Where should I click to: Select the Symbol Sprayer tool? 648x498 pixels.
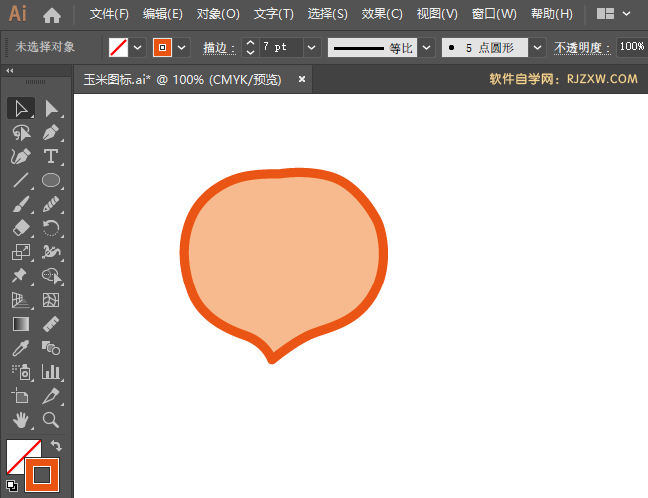coord(21,372)
